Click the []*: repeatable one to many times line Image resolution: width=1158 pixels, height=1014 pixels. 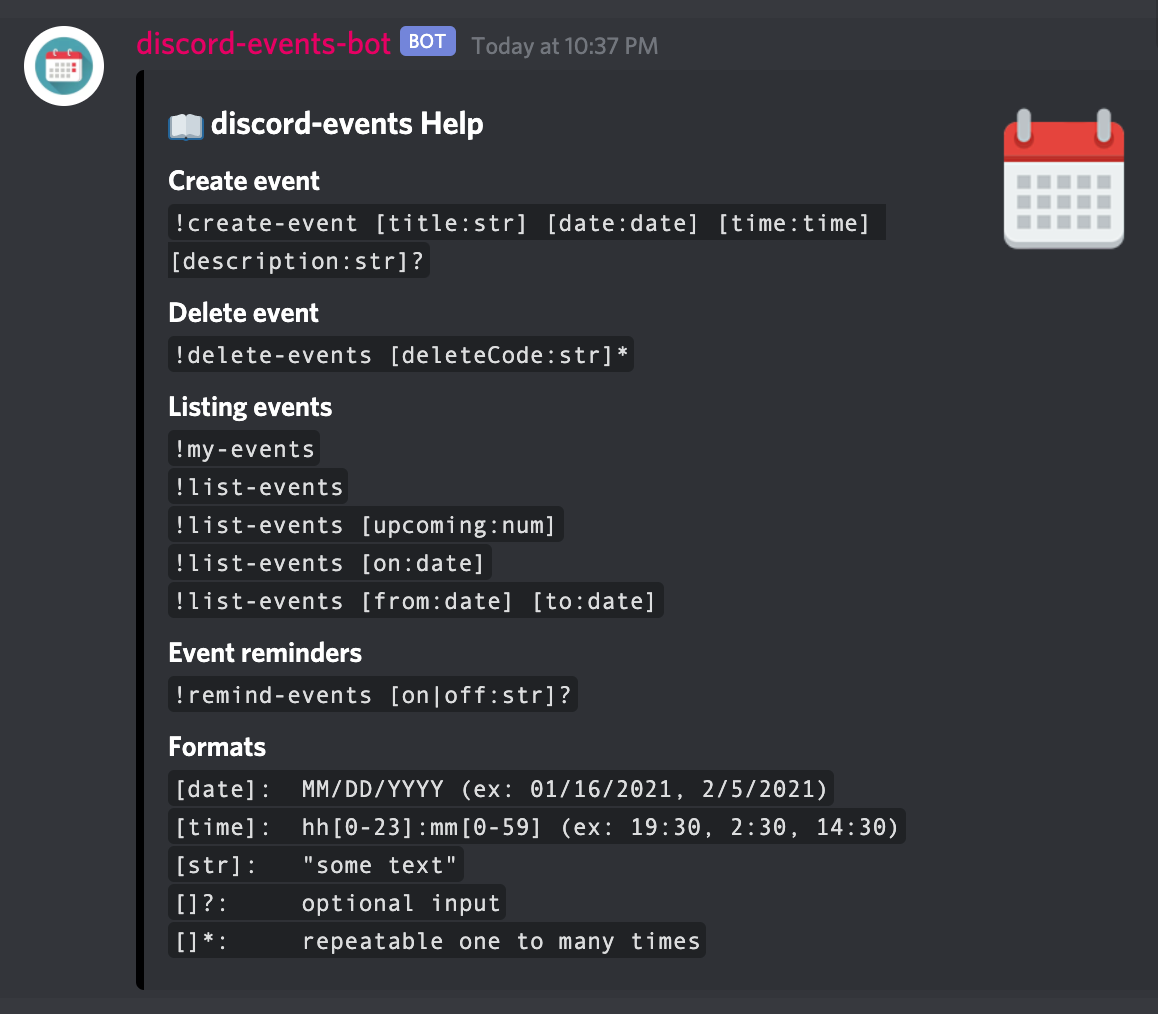point(436,940)
